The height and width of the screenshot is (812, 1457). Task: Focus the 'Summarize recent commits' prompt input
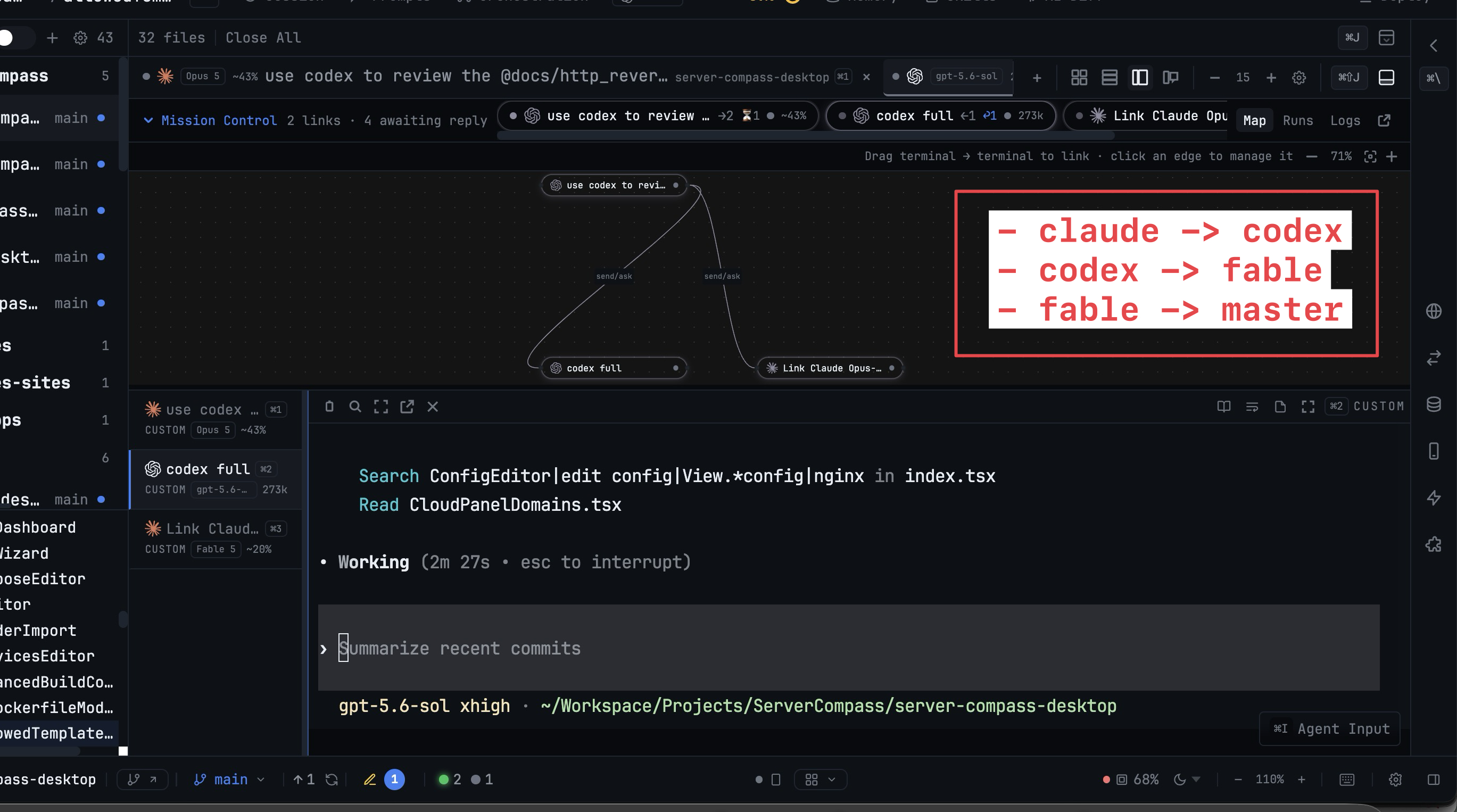pyautogui.click(x=848, y=648)
